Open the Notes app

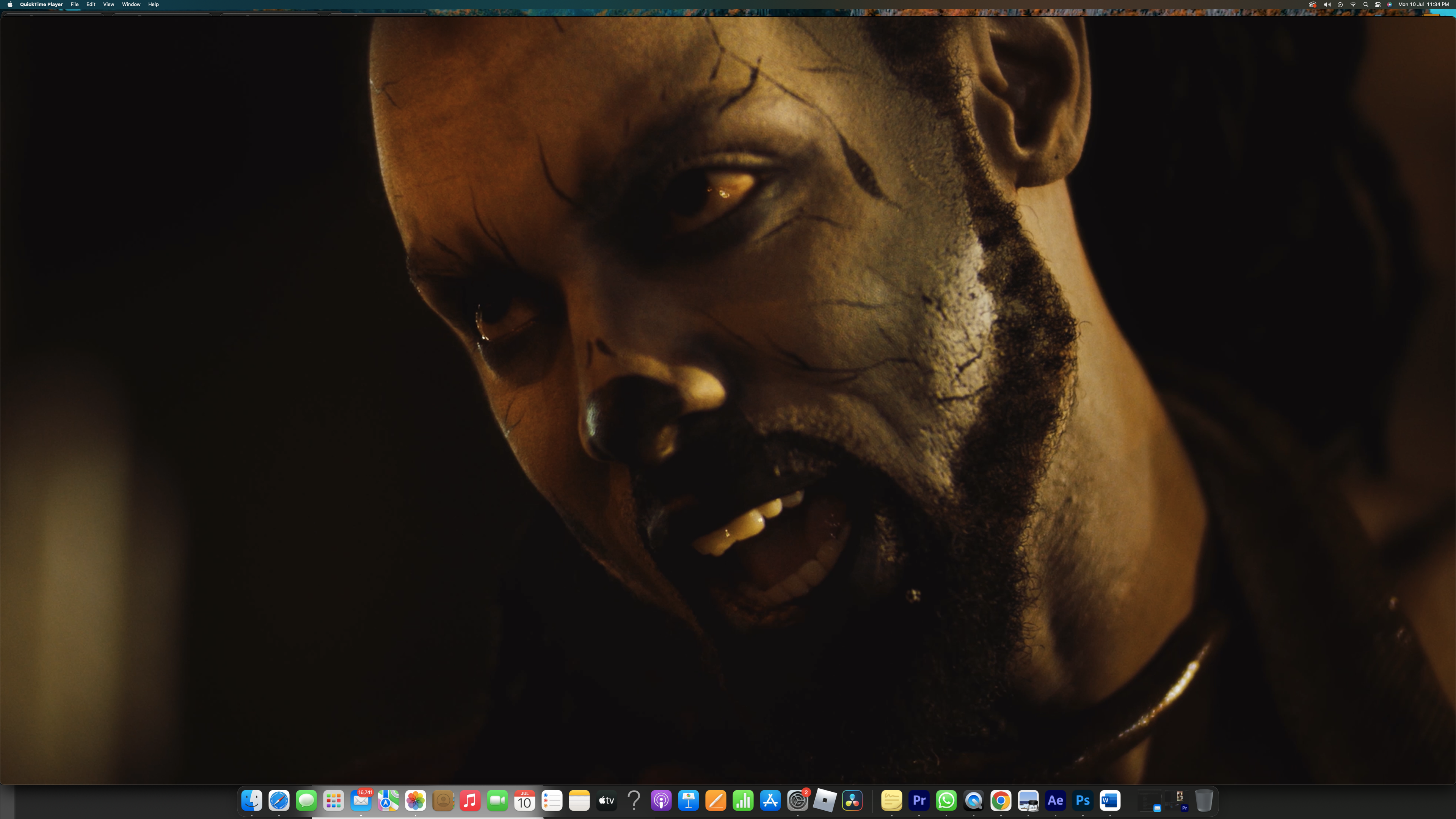[579, 800]
